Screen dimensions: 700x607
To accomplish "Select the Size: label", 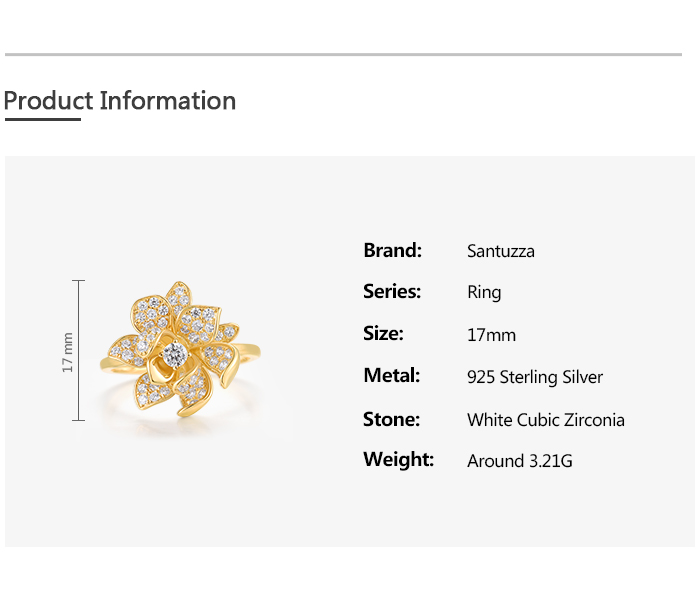I will click(x=383, y=334).
